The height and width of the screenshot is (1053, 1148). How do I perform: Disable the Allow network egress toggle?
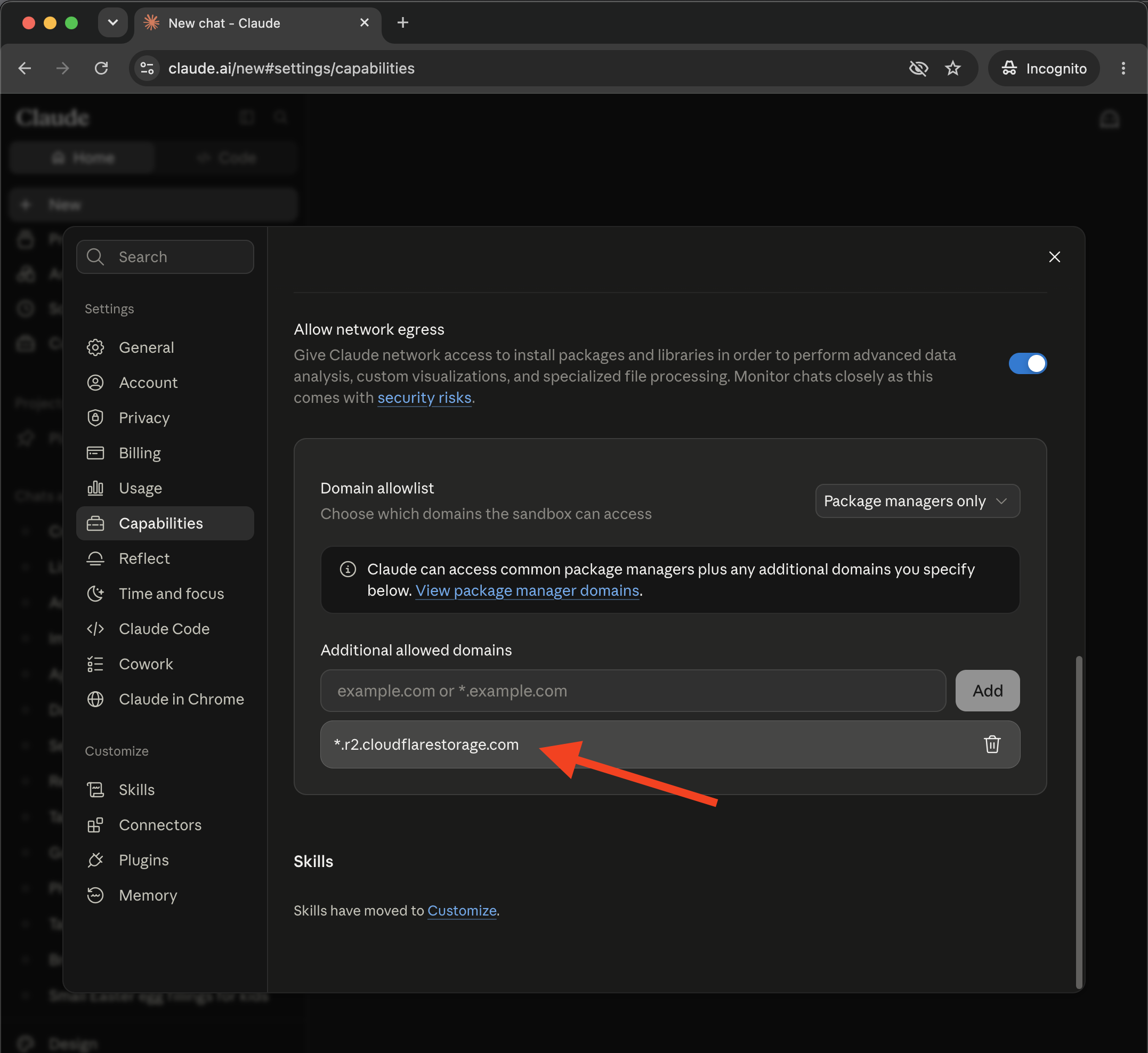coord(1027,363)
